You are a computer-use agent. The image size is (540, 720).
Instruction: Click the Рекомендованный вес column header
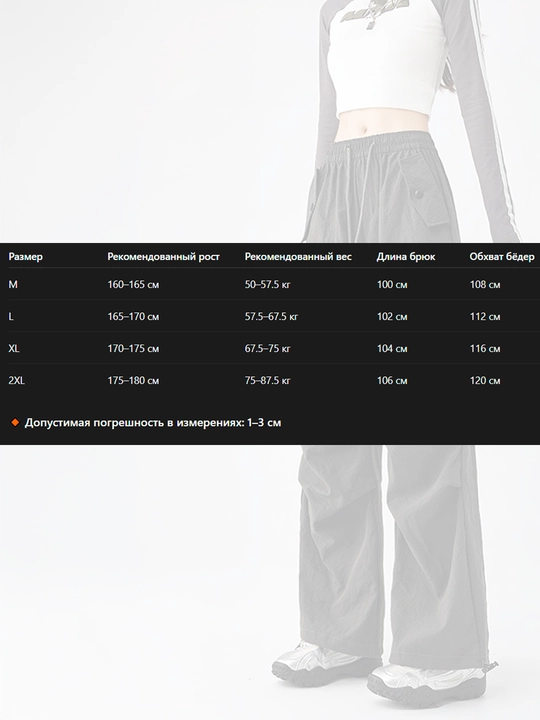298,257
